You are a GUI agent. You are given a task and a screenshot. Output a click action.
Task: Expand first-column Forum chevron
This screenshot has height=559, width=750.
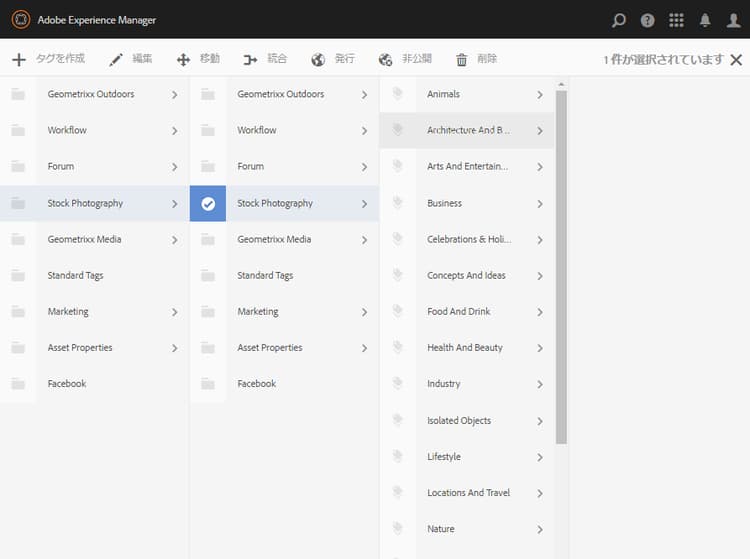click(x=175, y=167)
